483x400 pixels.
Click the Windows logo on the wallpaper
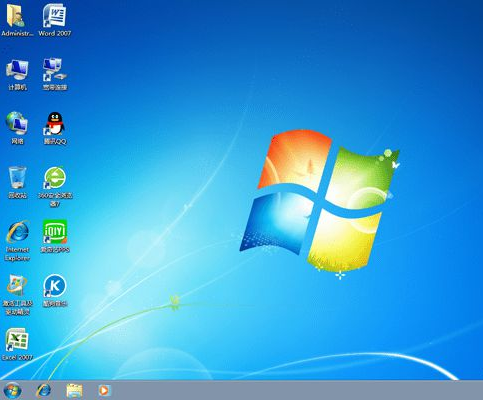(318, 200)
